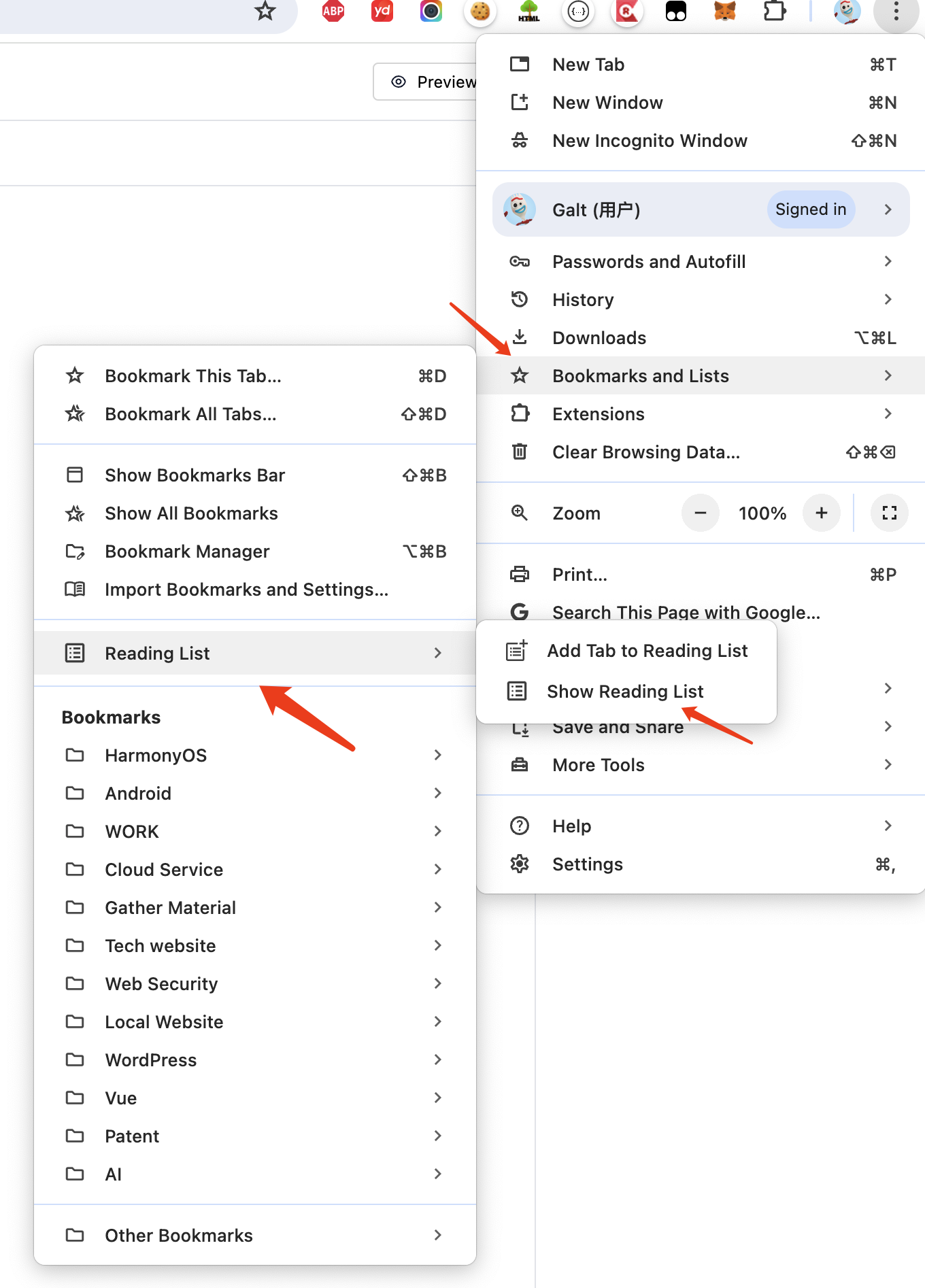The image size is (925, 1288).
Task: Click the red yd extension icon
Action: click(382, 11)
